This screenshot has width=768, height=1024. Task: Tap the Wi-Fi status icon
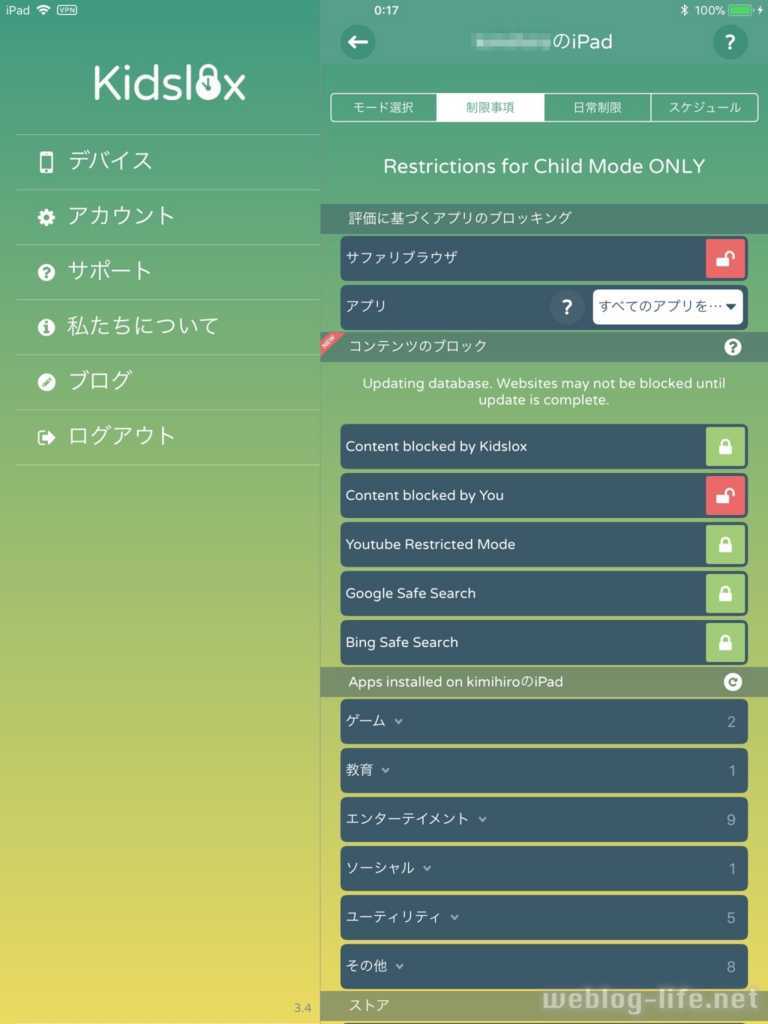click(44, 10)
